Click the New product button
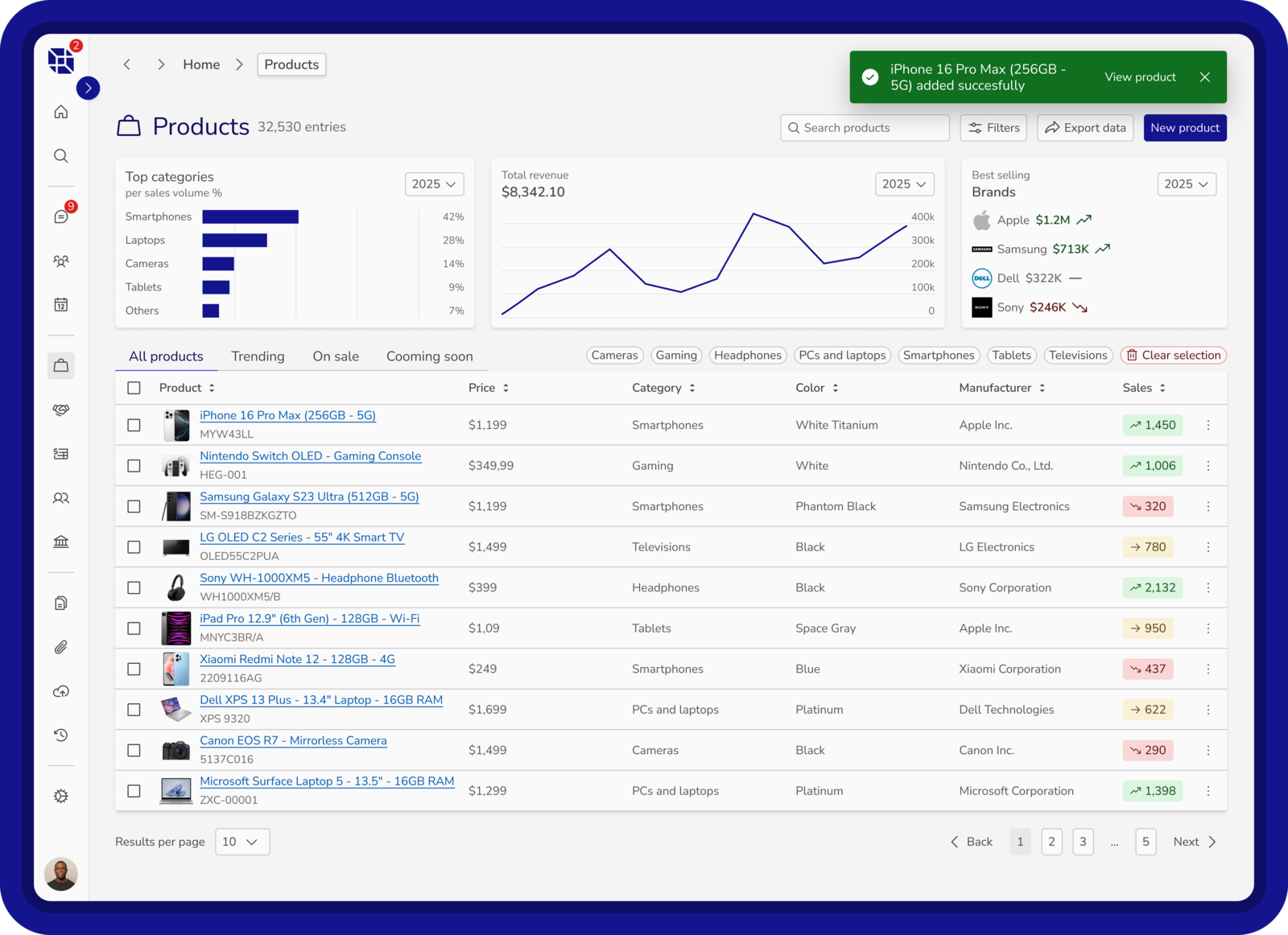This screenshot has width=1288, height=935. tap(1185, 128)
